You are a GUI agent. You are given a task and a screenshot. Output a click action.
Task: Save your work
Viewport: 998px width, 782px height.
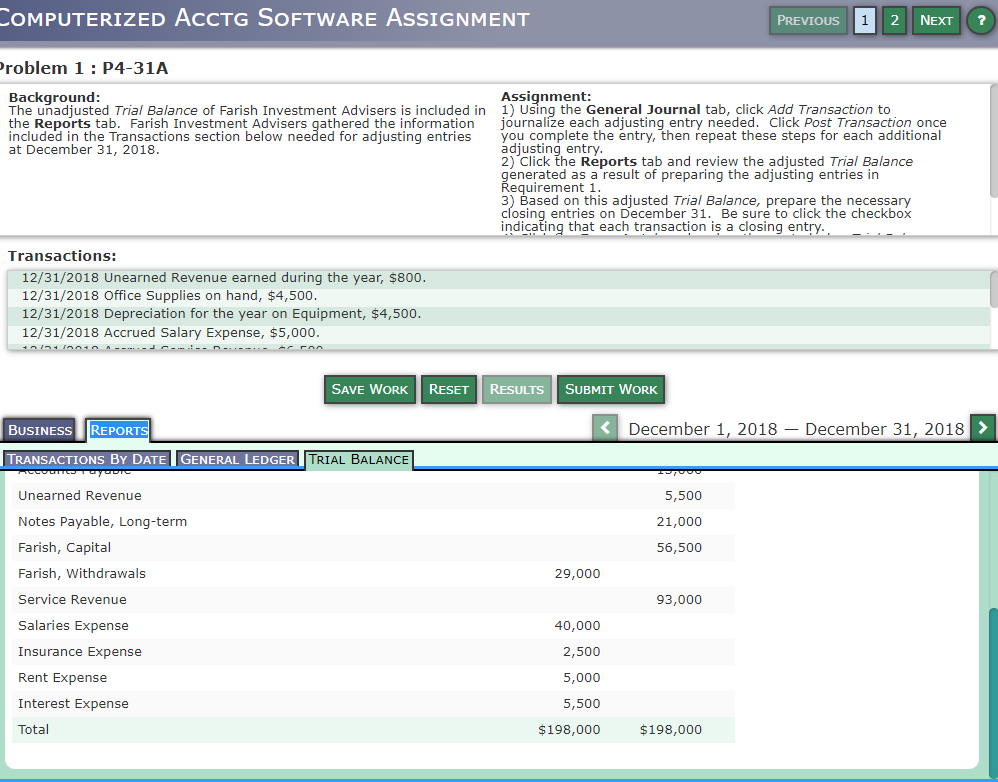coord(369,389)
